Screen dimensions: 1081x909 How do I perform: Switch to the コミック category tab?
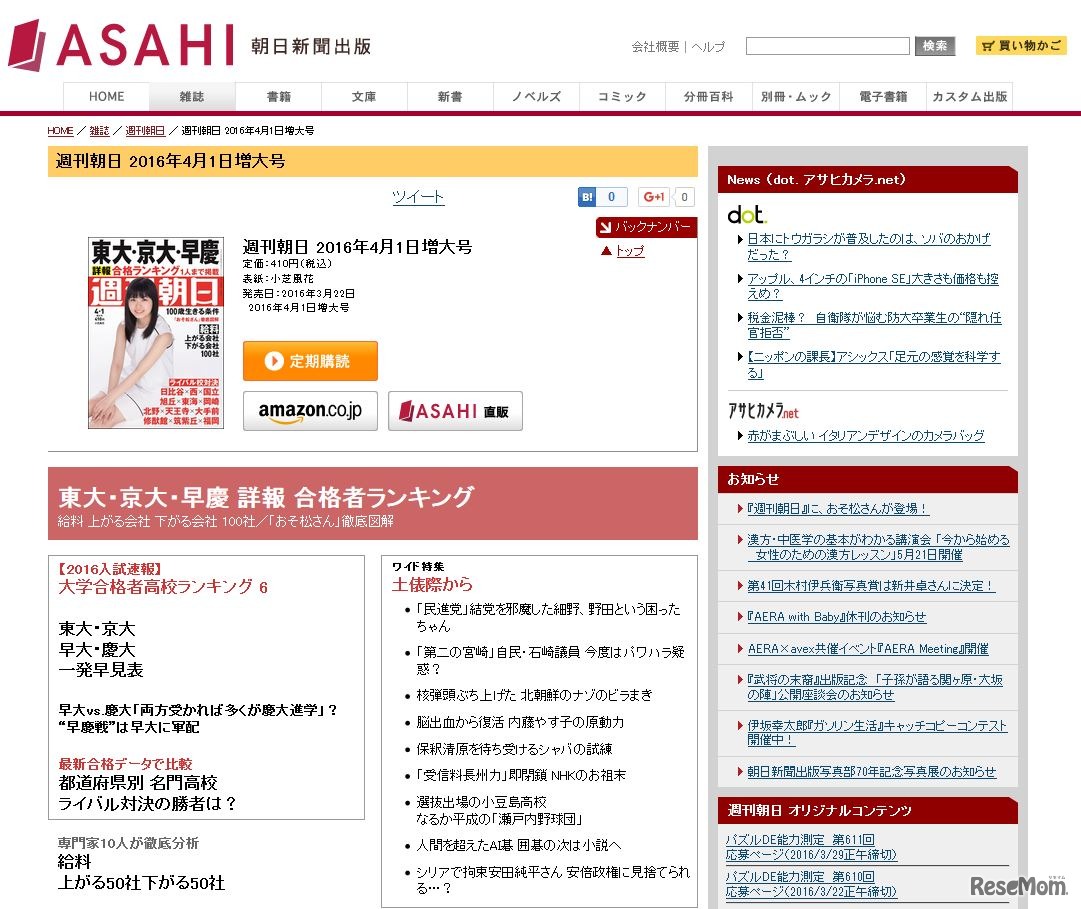point(621,96)
